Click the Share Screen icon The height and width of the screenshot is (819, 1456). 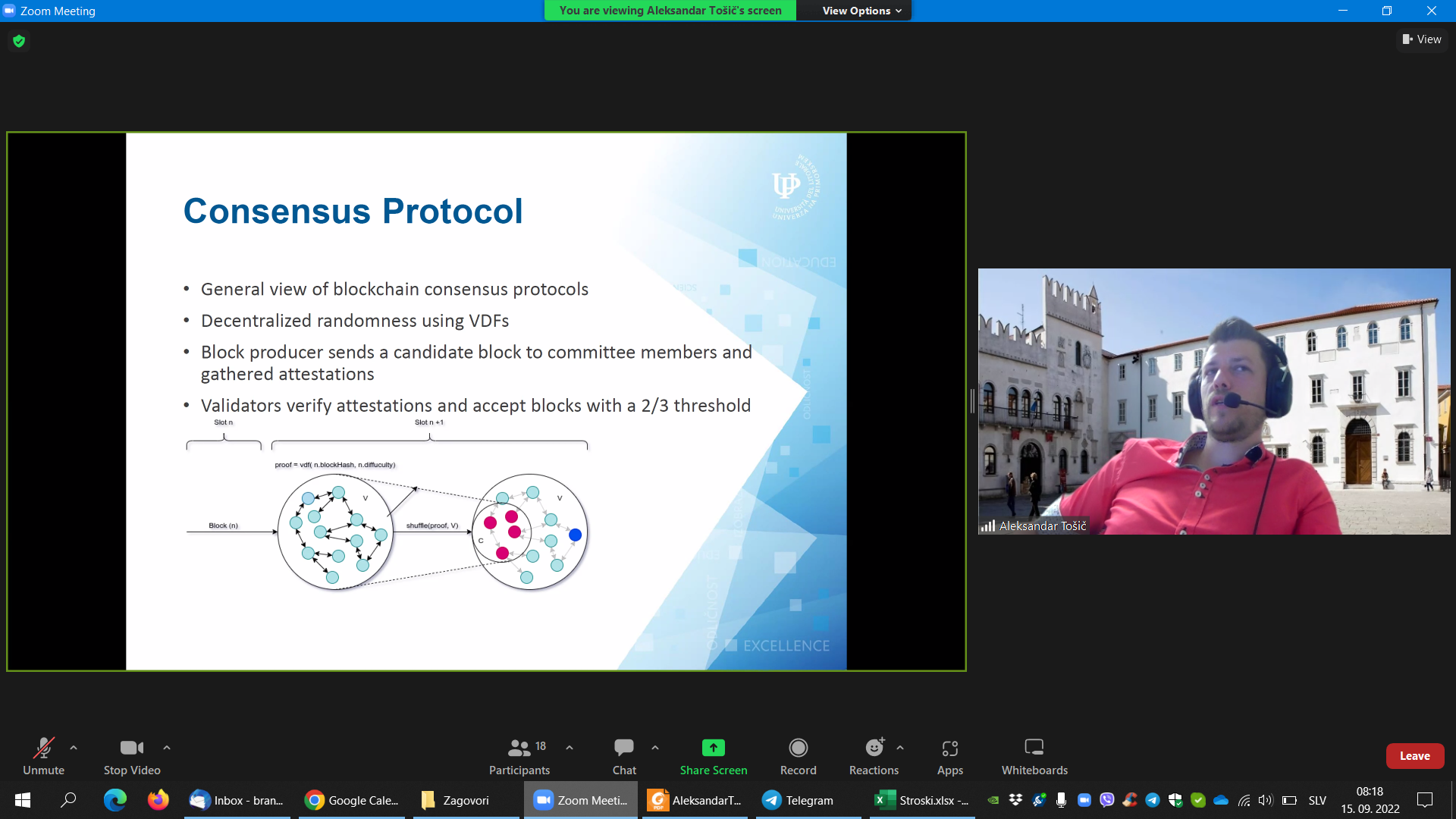(713, 748)
